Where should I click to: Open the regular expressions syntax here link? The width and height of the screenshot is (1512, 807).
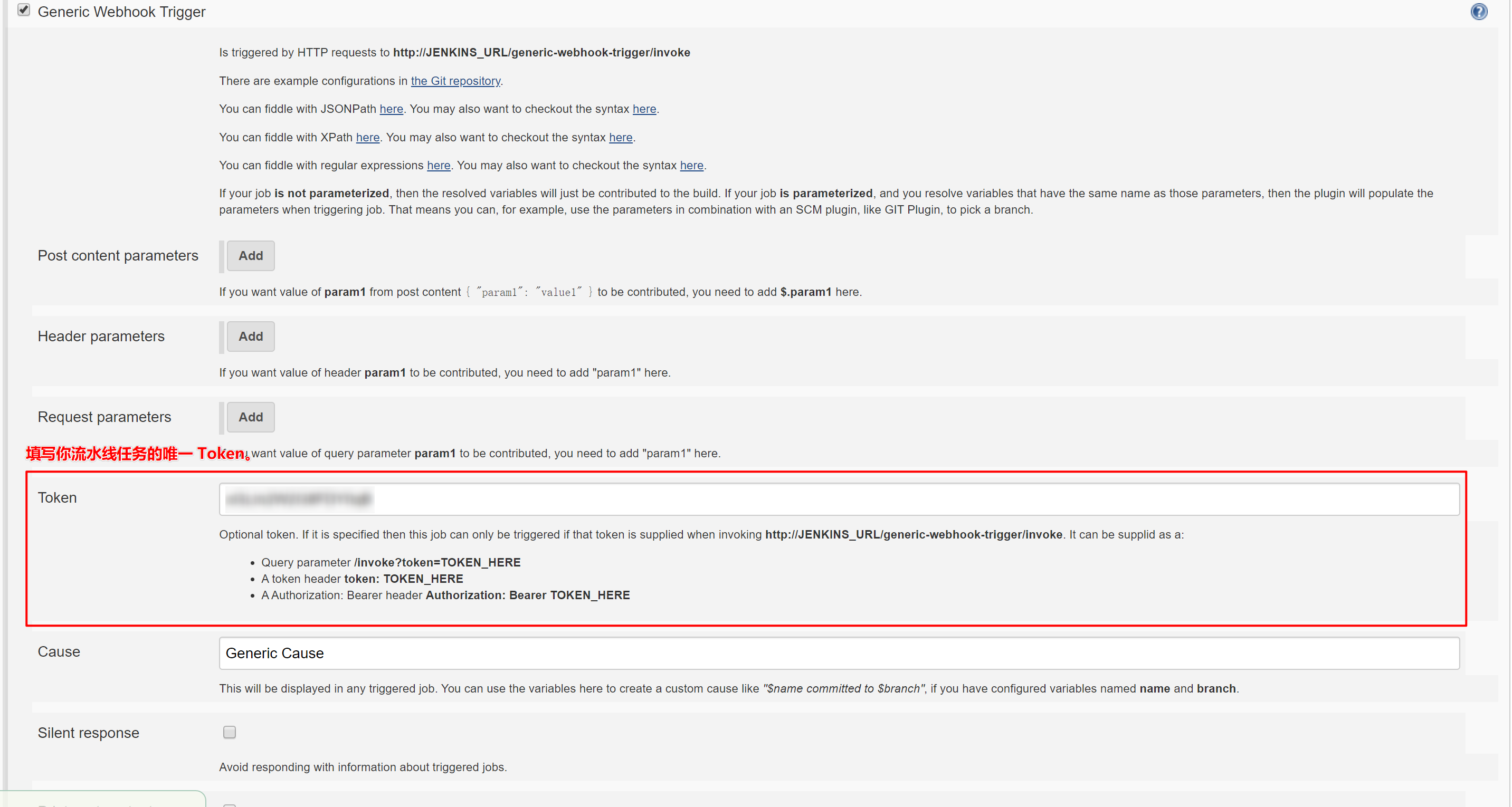692,166
